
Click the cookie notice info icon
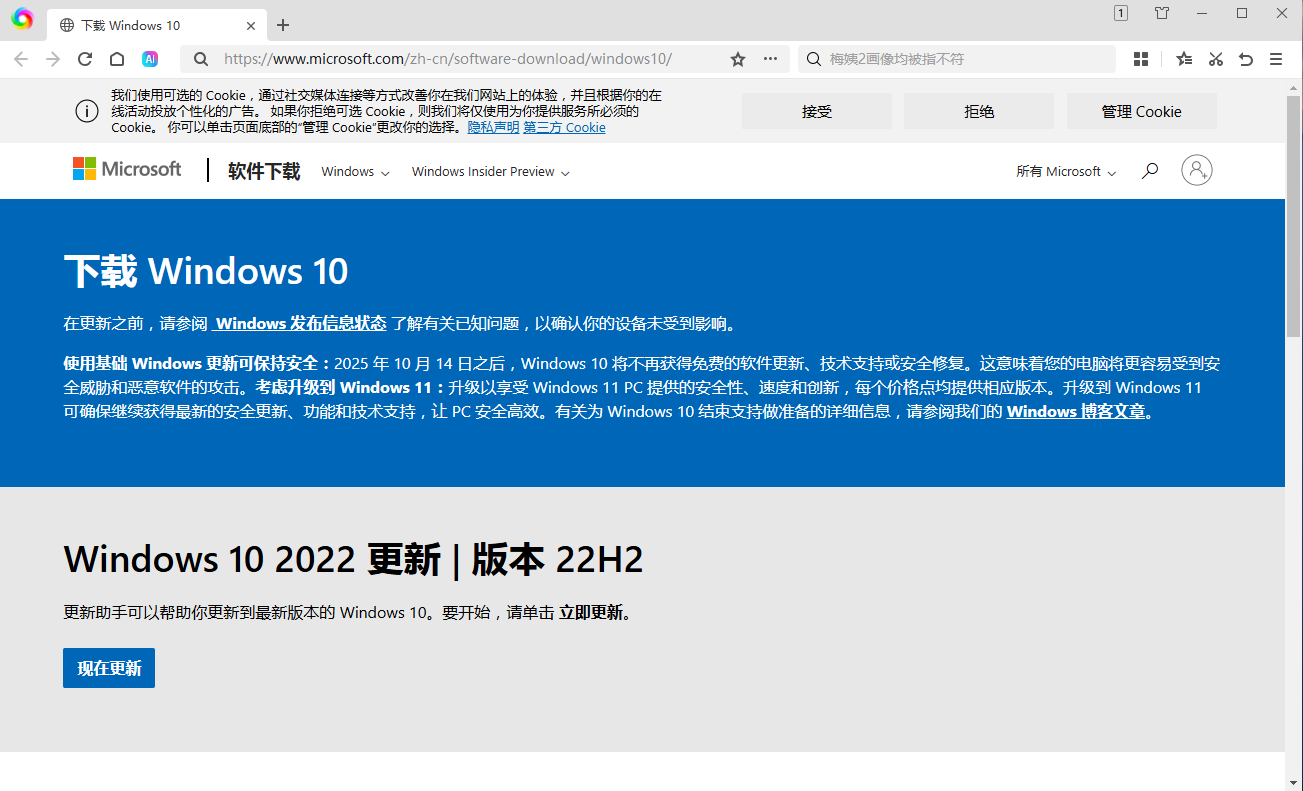coord(87,111)
